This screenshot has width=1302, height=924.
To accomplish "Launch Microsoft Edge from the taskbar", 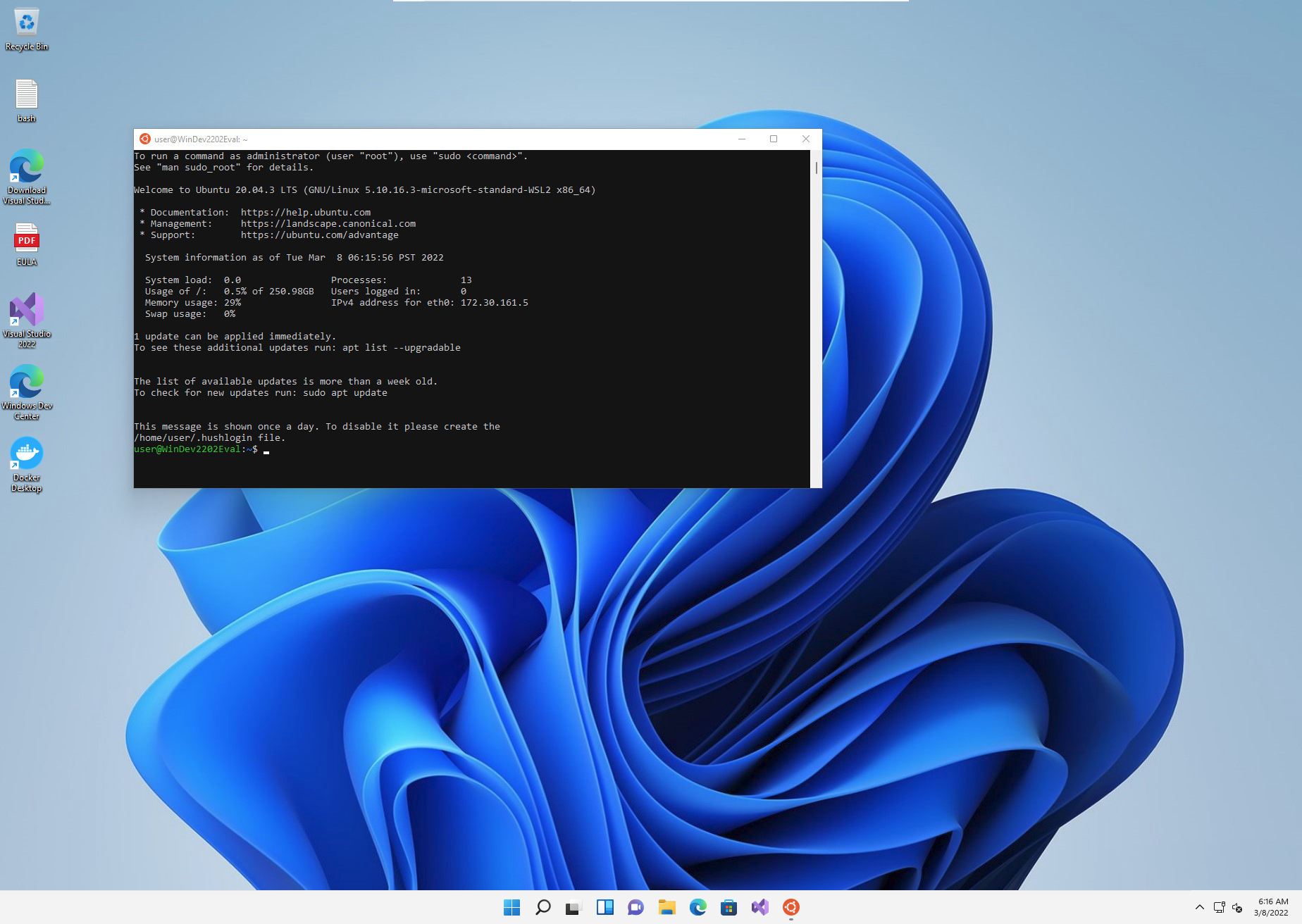I will (697, 907).
